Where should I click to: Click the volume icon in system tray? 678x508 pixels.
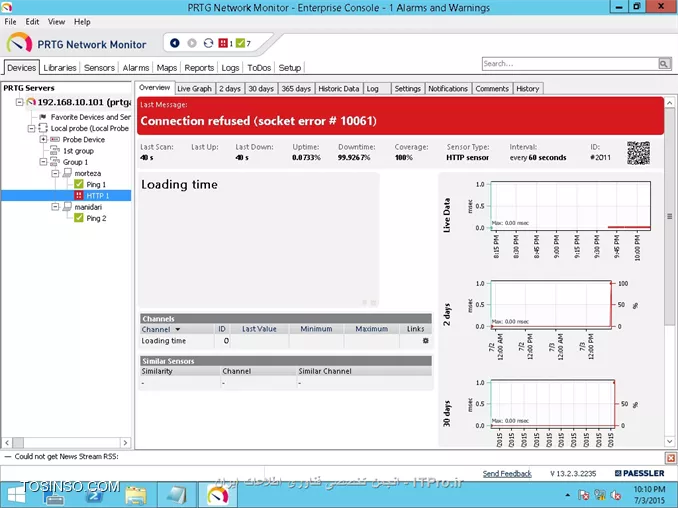tap(616, 495)
